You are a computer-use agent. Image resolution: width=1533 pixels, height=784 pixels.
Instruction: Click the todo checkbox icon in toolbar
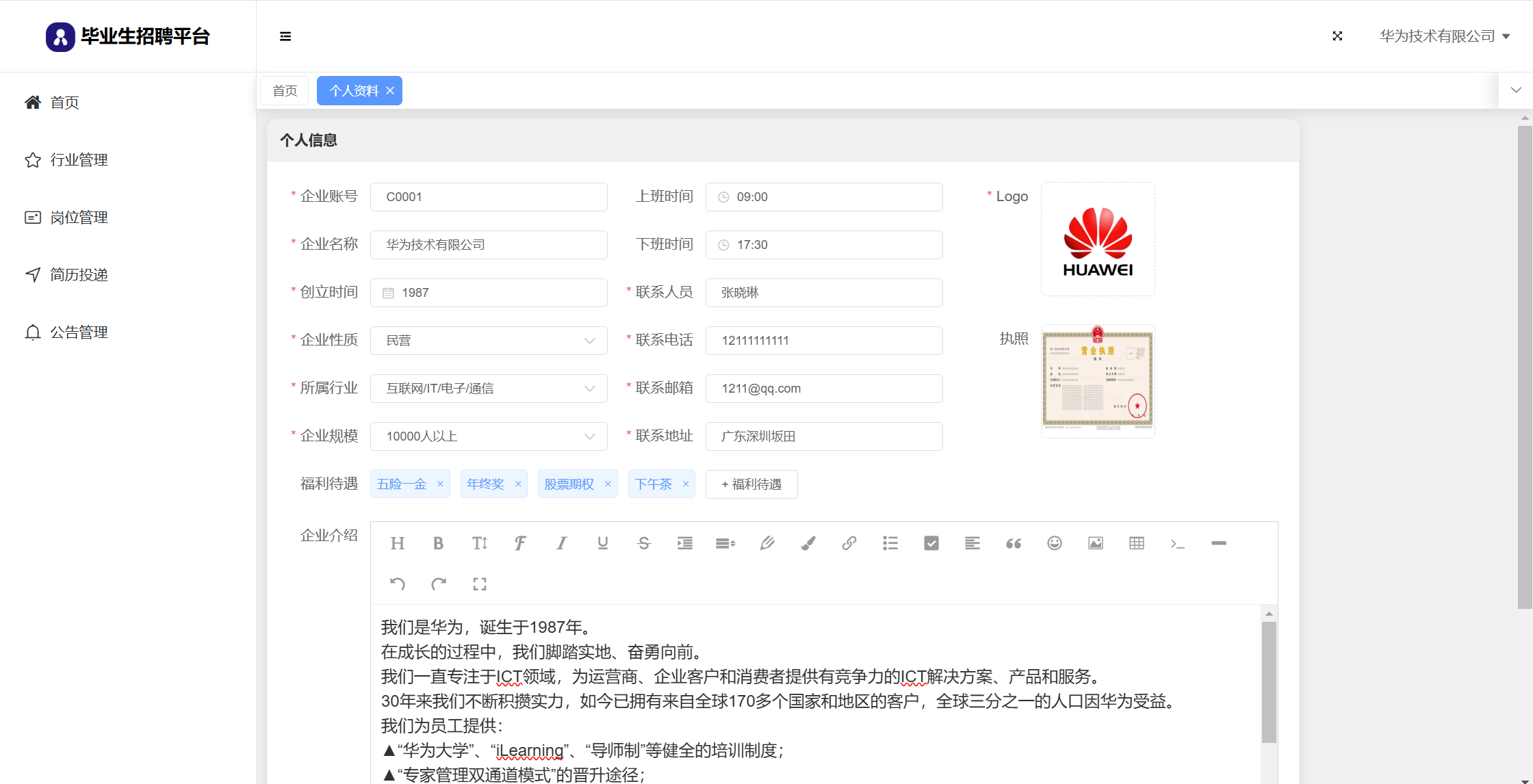(931, 543)
